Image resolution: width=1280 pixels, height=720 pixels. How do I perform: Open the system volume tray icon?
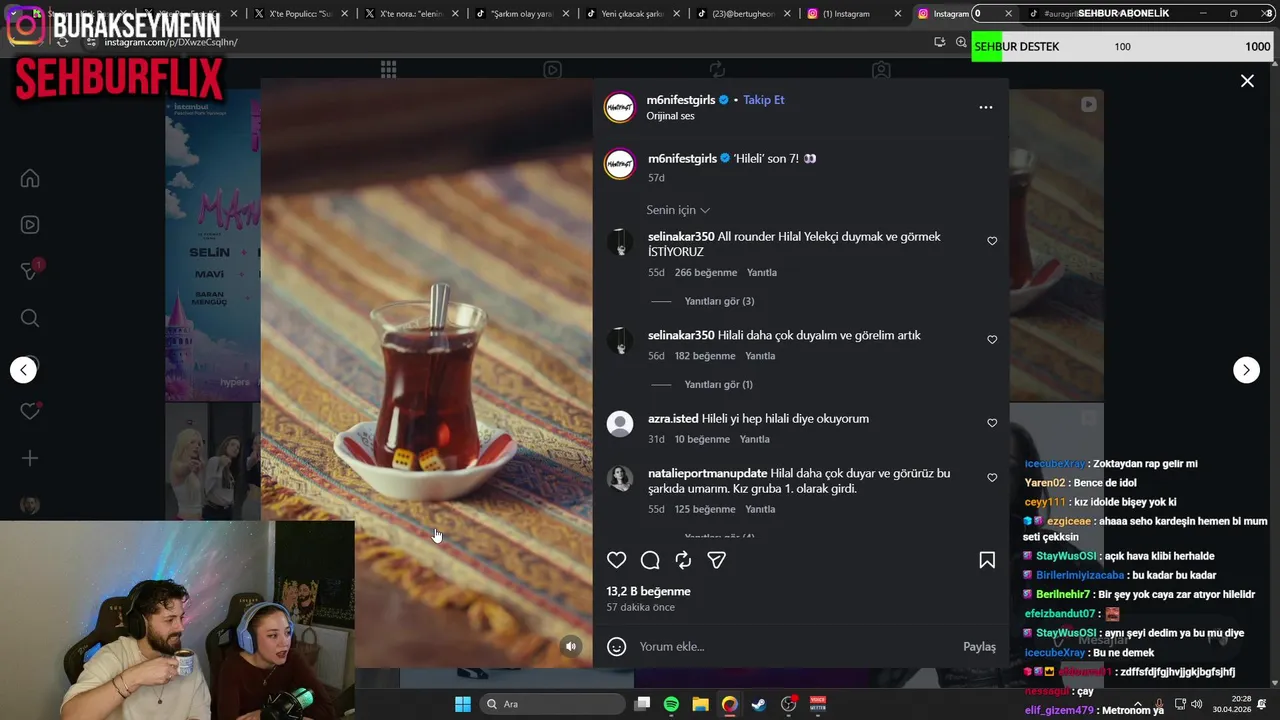[x=1197, y=704]
